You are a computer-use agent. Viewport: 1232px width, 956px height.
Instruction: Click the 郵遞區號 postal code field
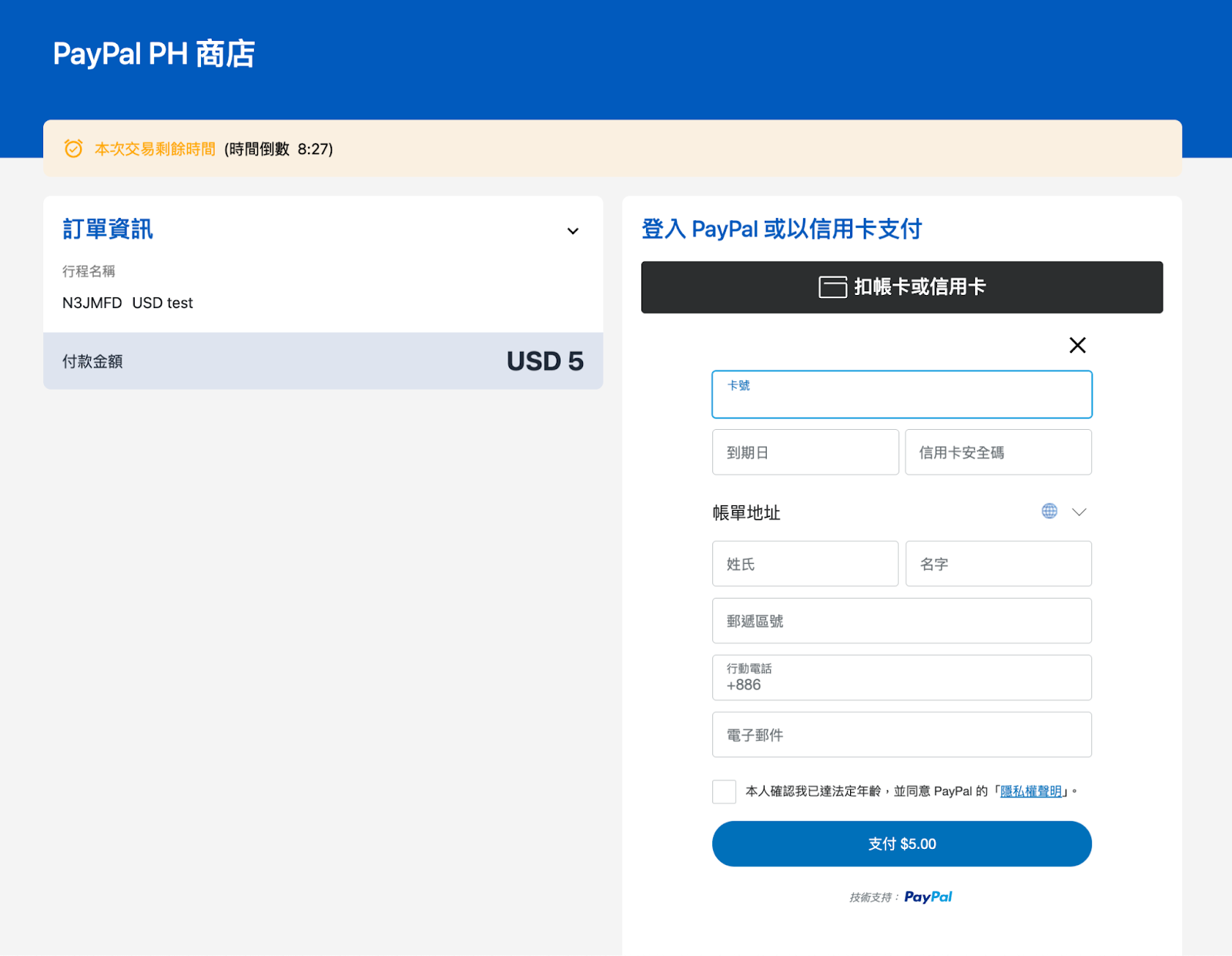click(x=902, y=621)
